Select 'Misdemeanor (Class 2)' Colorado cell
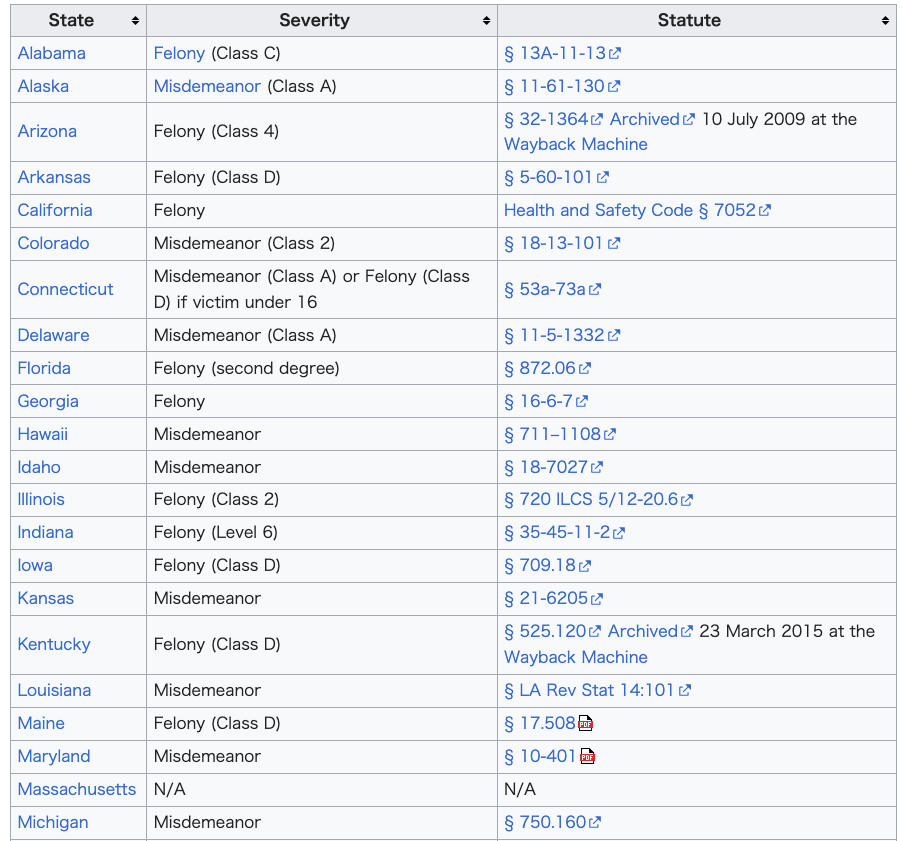 pyautogui.click(x=244, y=243)
